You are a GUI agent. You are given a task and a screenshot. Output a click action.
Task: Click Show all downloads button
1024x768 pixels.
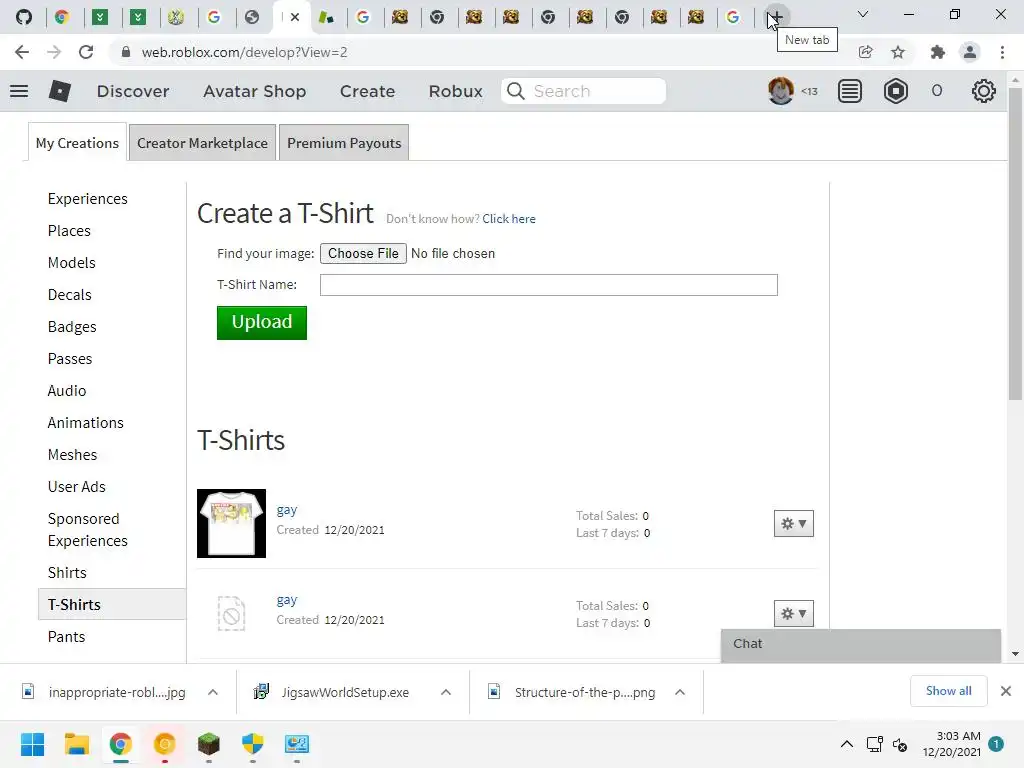948,691
